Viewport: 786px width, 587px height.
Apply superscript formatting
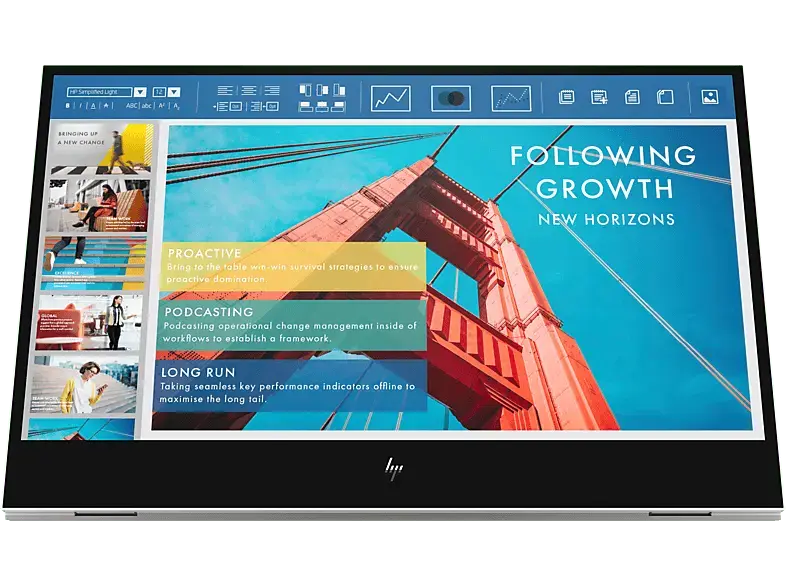pos(161,106)
